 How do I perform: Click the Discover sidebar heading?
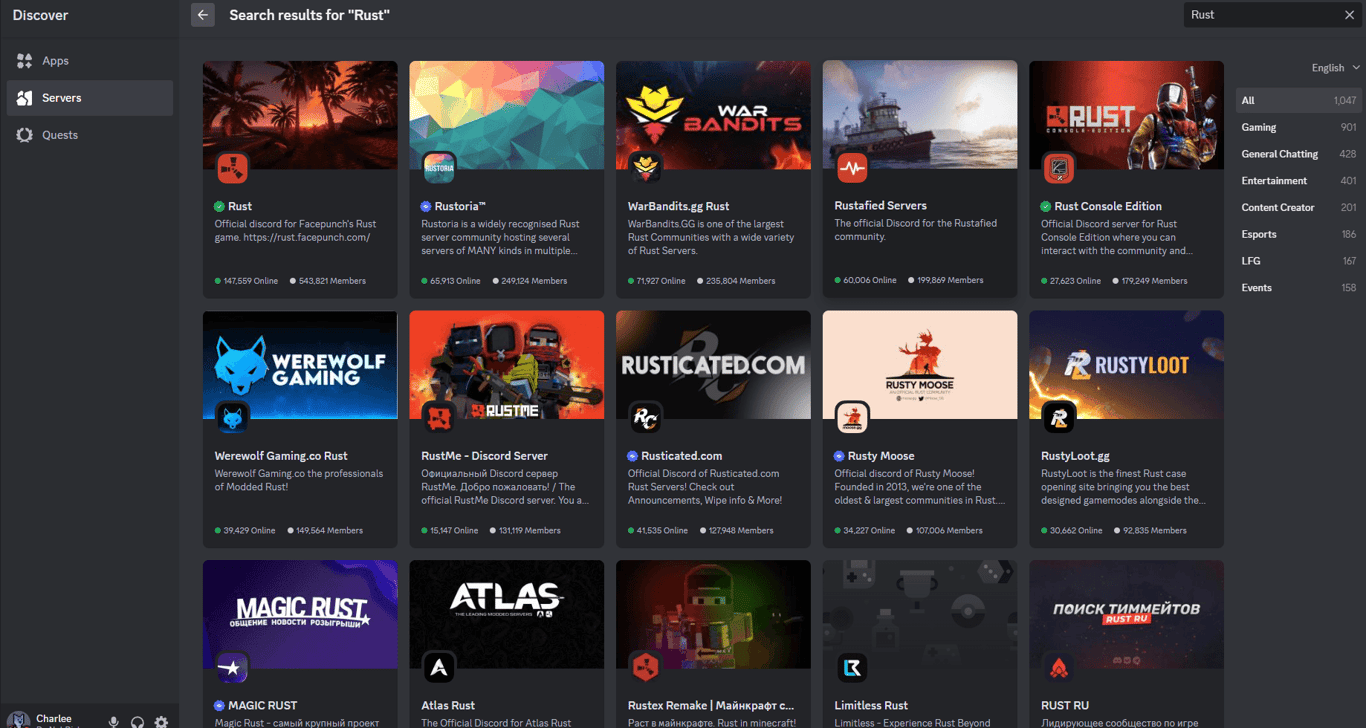tap(40, 15)
